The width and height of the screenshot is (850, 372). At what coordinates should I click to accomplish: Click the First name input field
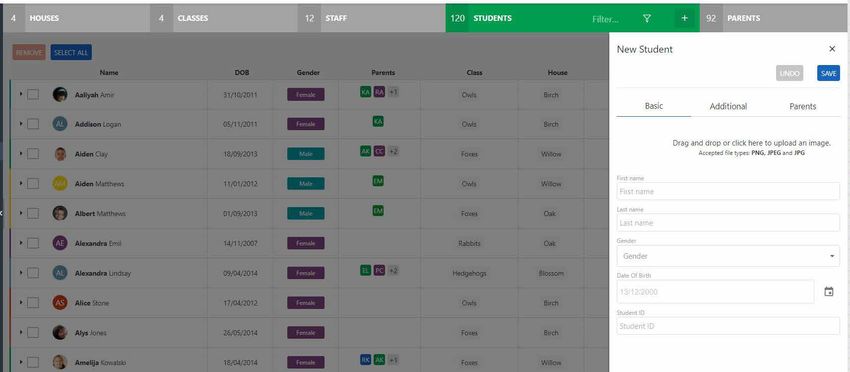point(728,191)
